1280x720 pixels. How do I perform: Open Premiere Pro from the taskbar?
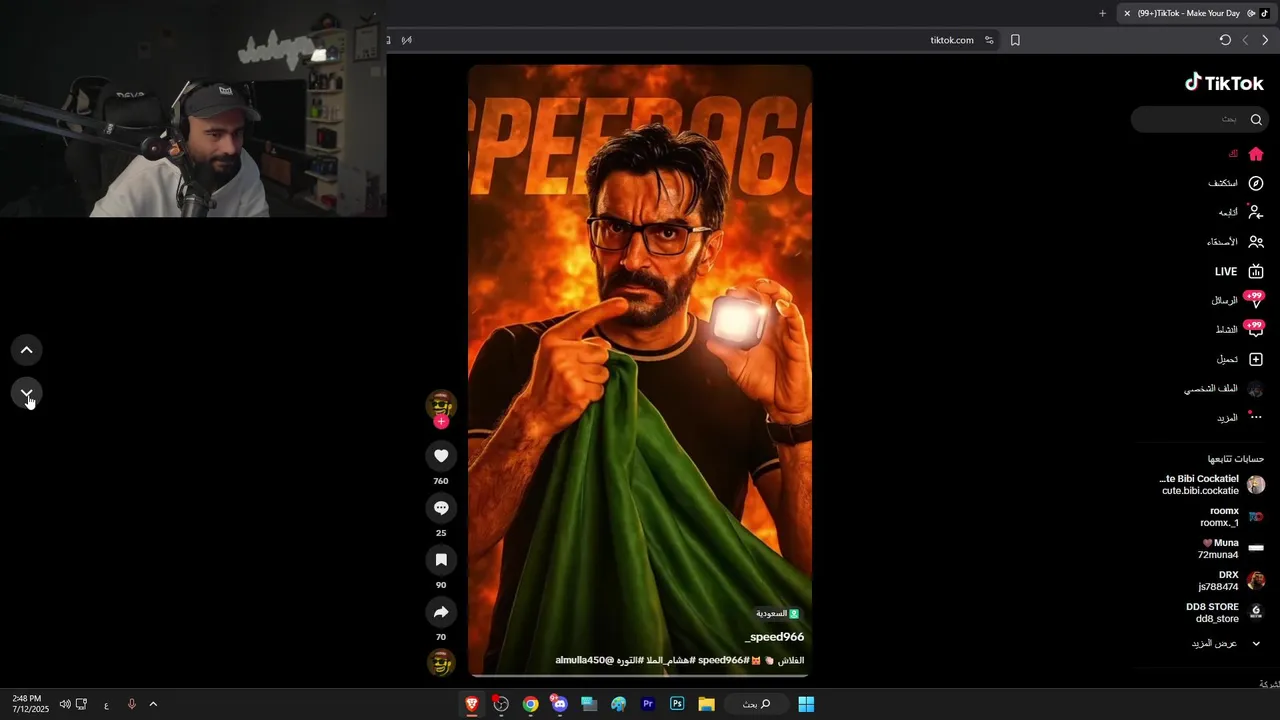point(648,704)
